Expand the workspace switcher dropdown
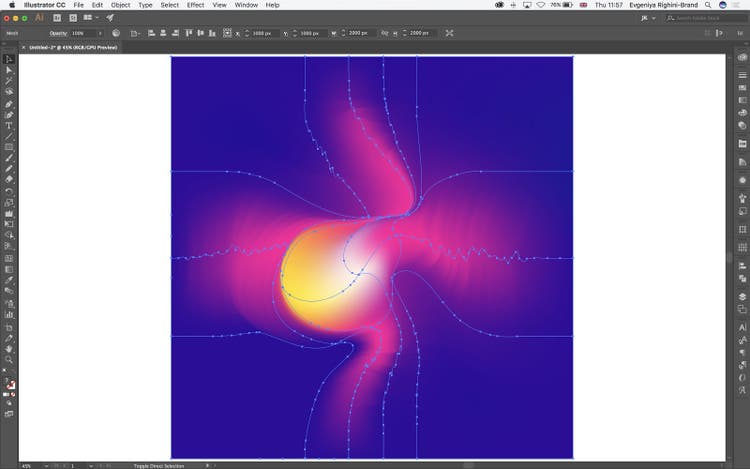The width and height of the screenshot is (750, 469). [649, 18]
